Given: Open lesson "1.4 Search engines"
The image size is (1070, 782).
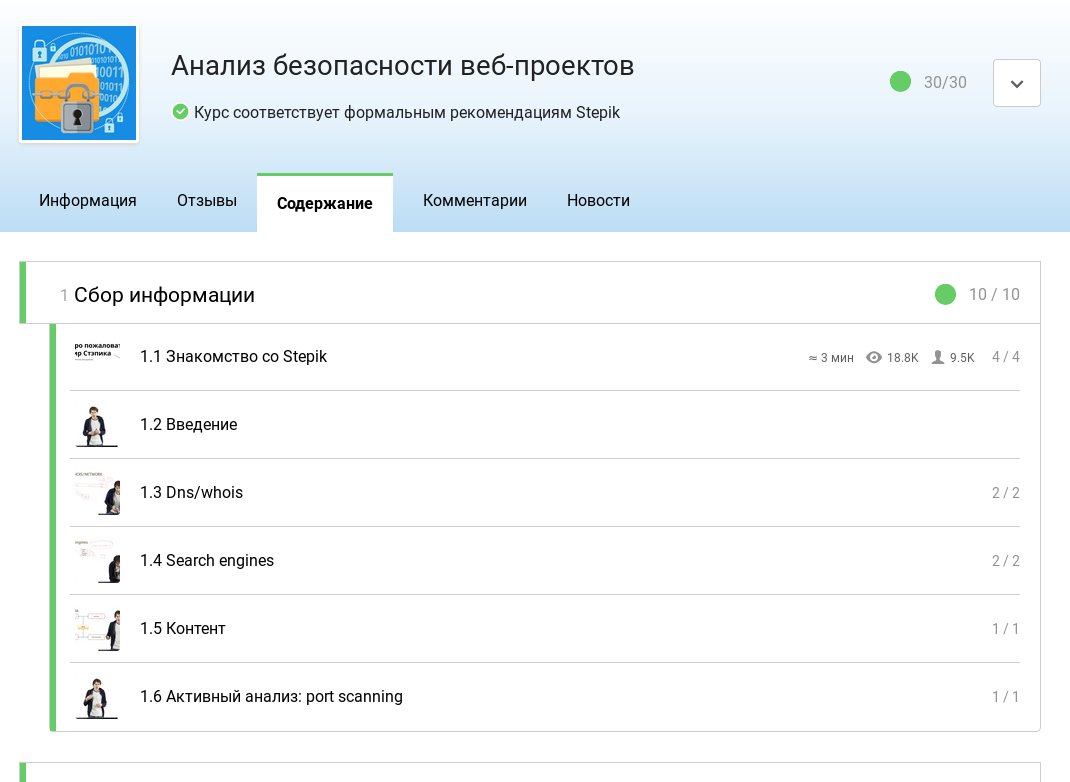Looking at the screenshot, I should coord(207,561).
